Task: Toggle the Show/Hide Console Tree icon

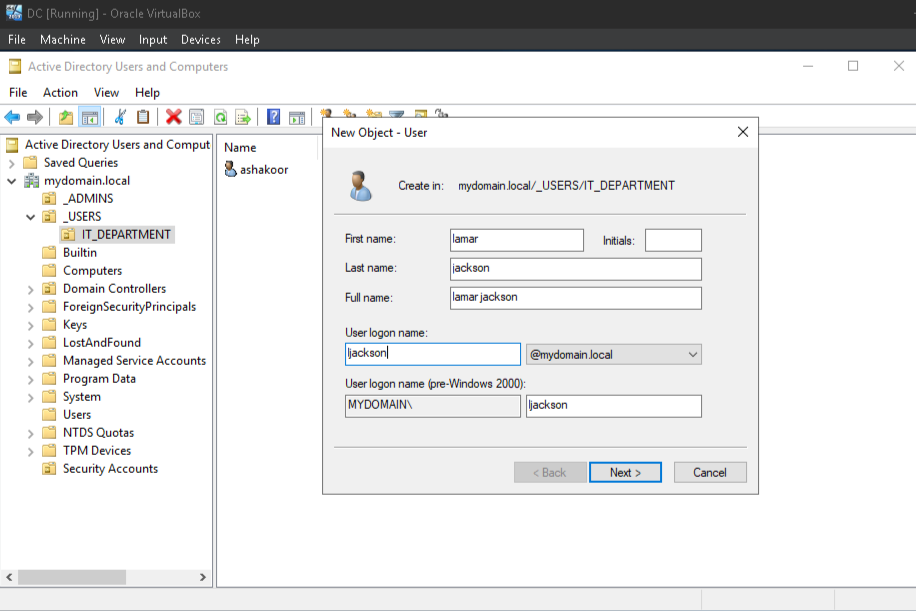Action: [x=89, y=117]
